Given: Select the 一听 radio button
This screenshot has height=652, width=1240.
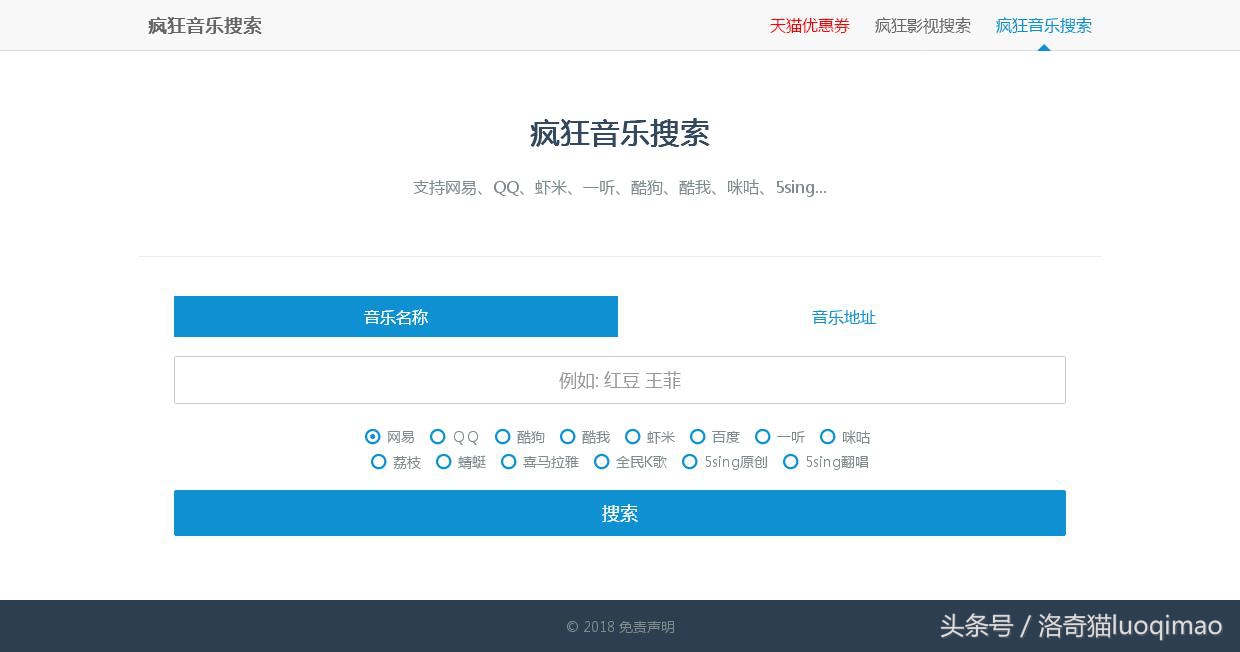Looking at the screenshot, I should pyautogui.click(x=763, y=437).
